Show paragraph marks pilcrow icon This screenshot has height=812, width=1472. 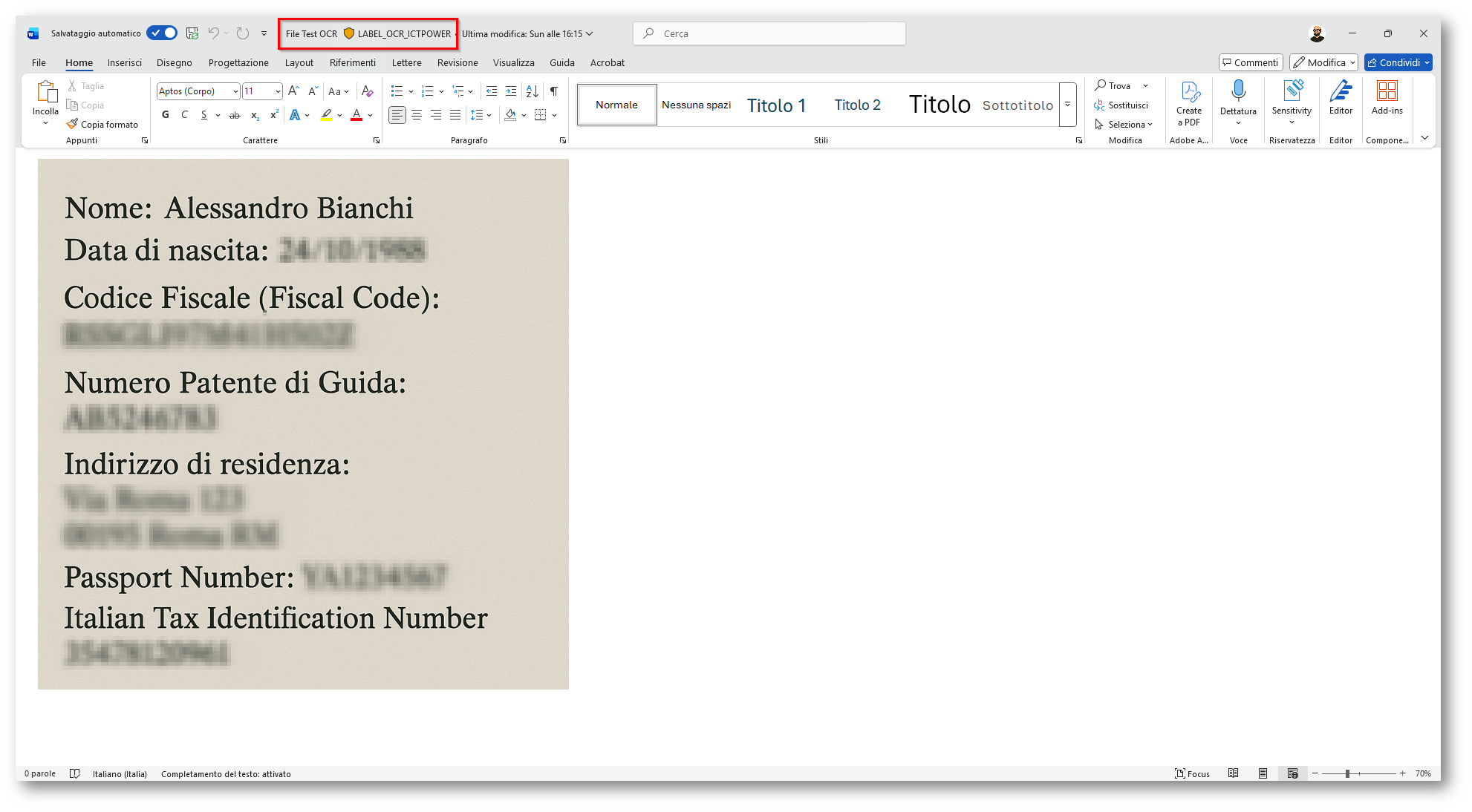[554, 91]
